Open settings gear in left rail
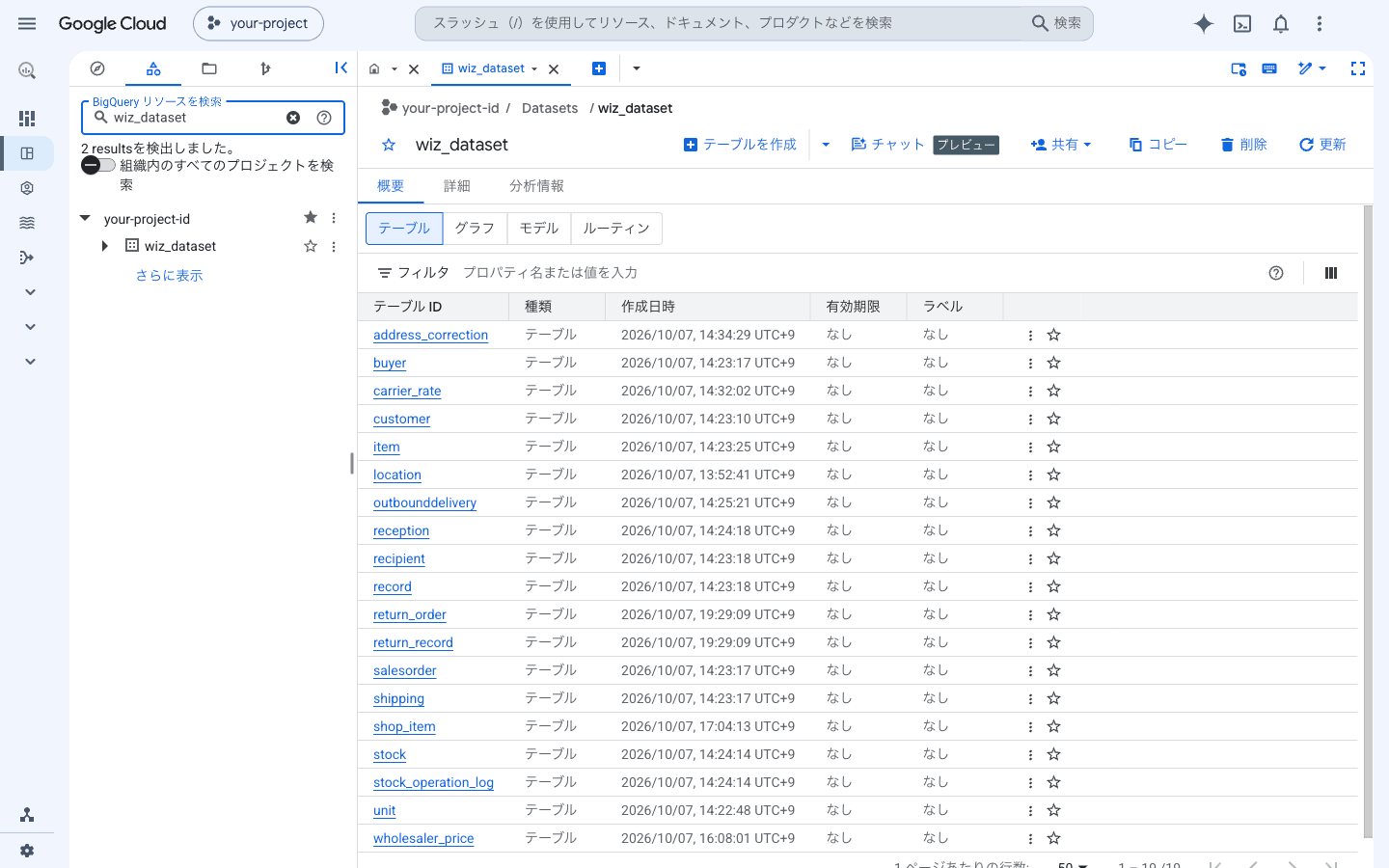1389x868 pixels. click(x=27, y=851)
